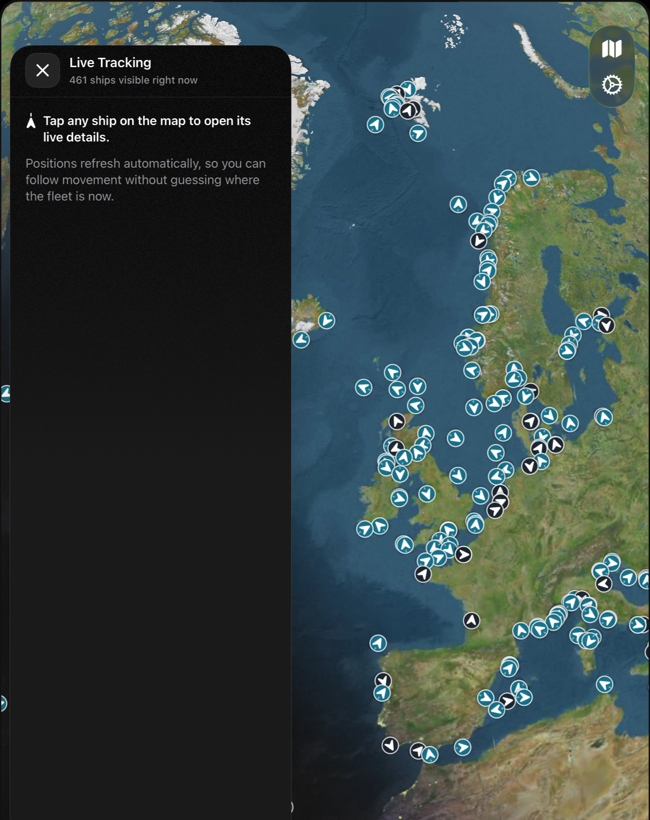The image size is (650, 820).
Task: Open the settings gear on the map
Action: point(611,84)
